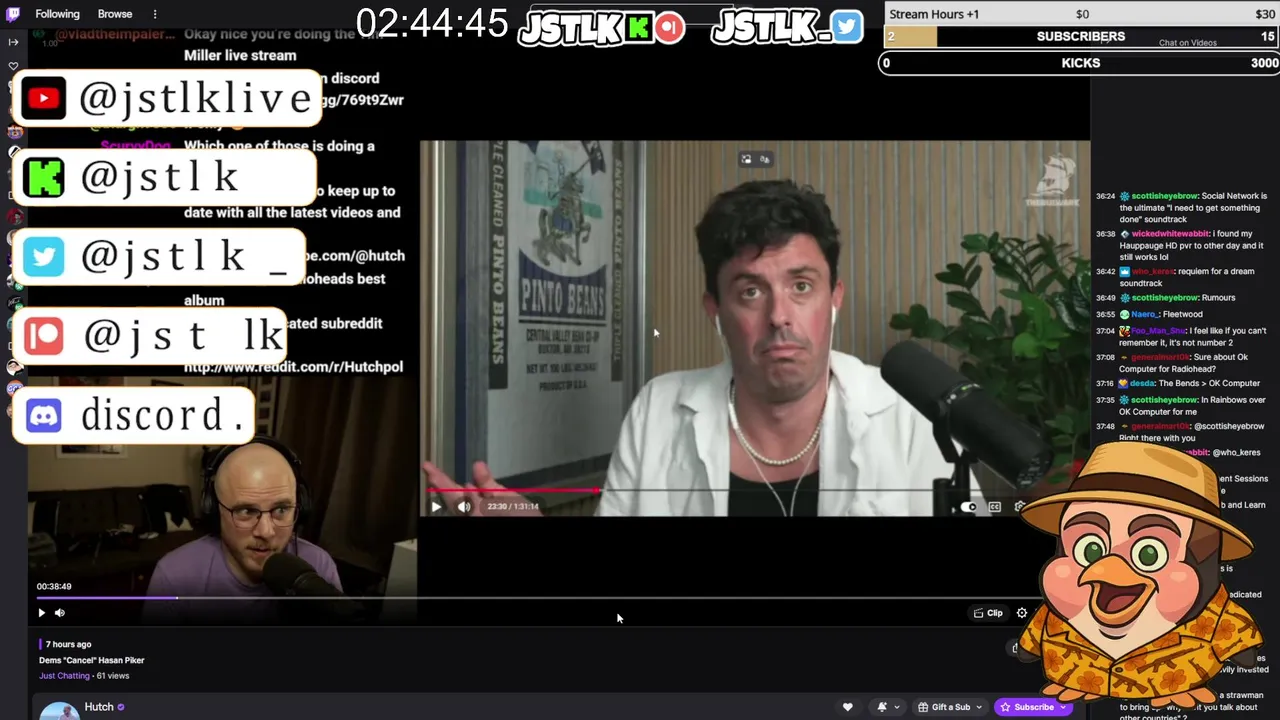Expand the Gift a Sub dropdown chevron
This screenshot has width=1280, height=720.
pyautogui.click(x=978, y=707)
